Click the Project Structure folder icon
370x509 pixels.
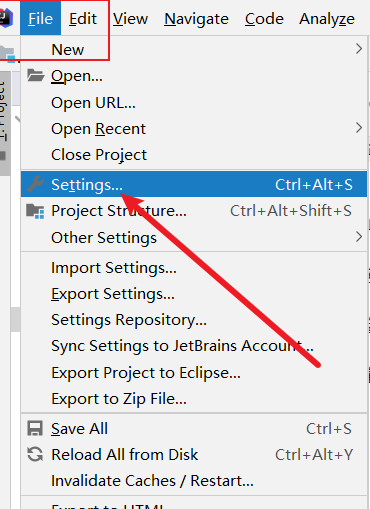35,211
